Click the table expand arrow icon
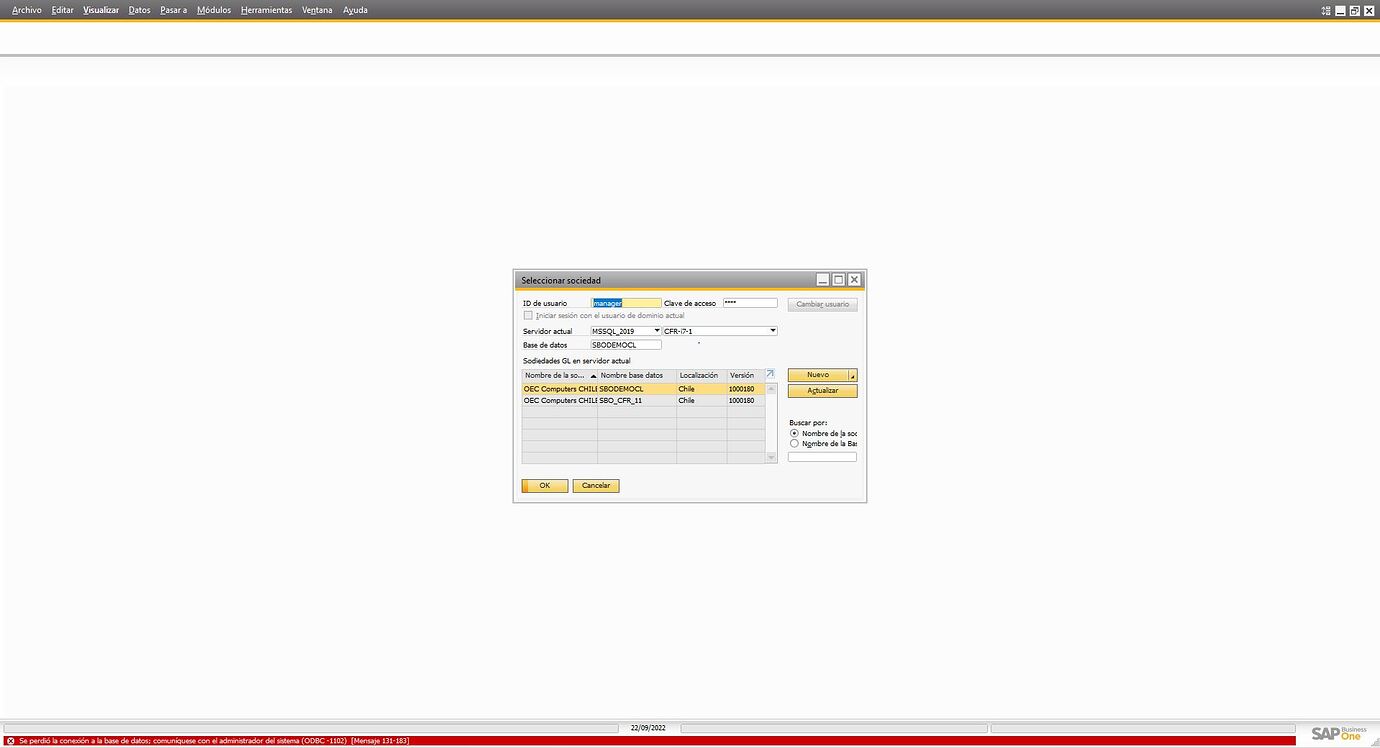This screenshot has width=1380, height=748. pos(770,374)
